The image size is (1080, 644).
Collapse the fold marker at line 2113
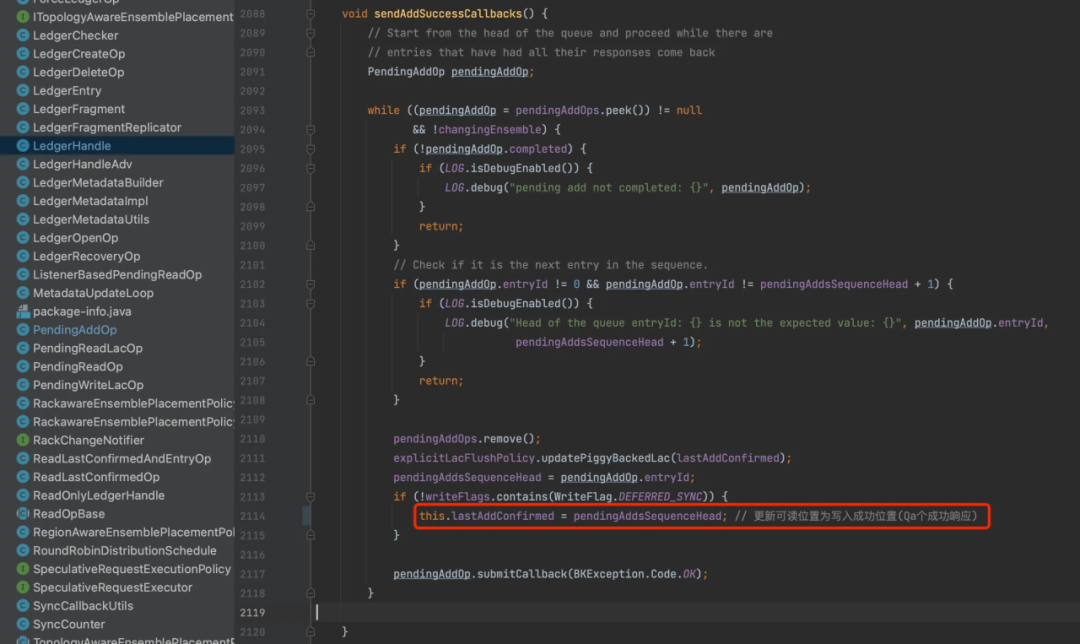coord(311,497)
